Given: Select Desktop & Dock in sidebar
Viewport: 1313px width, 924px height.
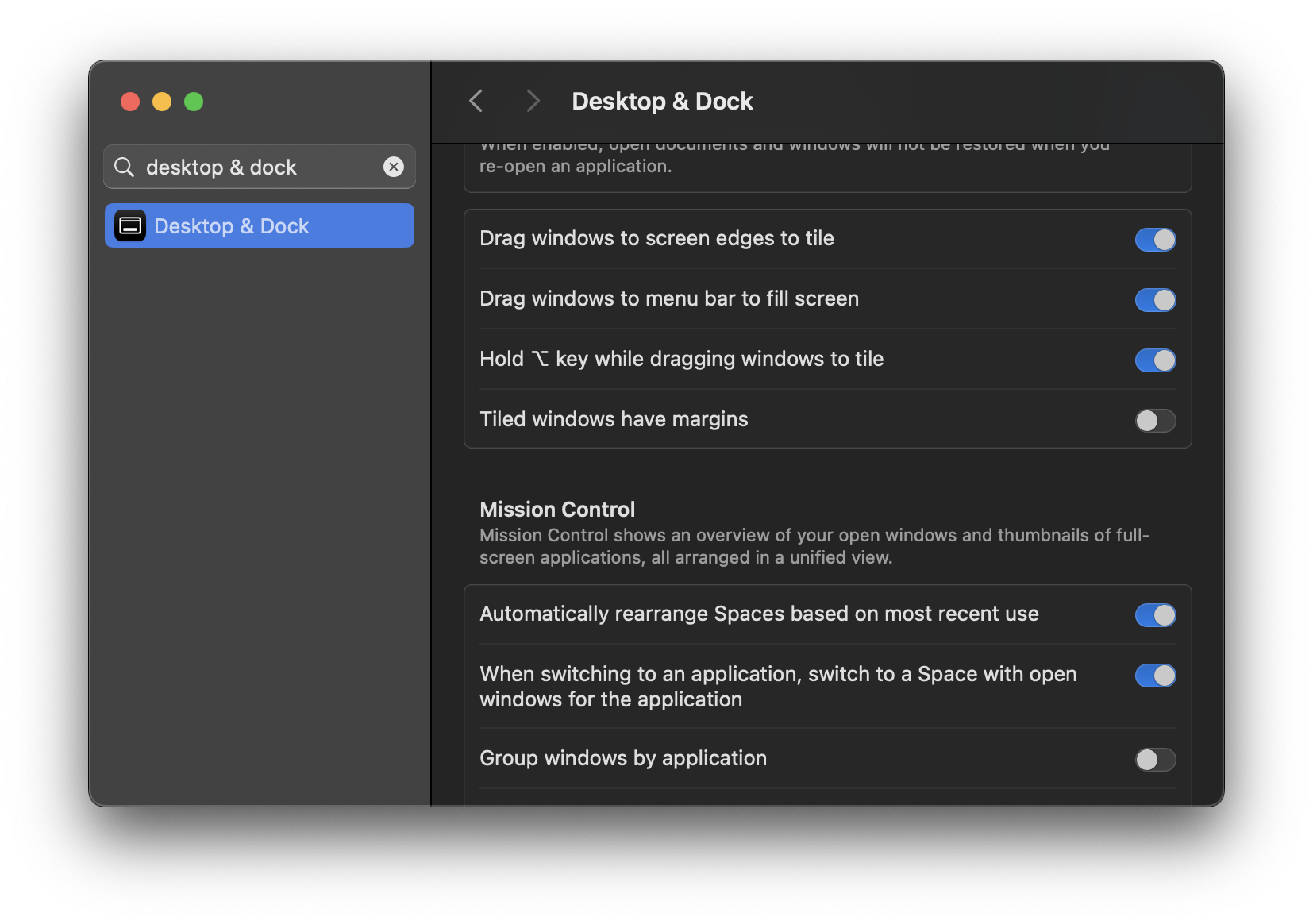Looking at the screenshot, I should pos(260,226).
